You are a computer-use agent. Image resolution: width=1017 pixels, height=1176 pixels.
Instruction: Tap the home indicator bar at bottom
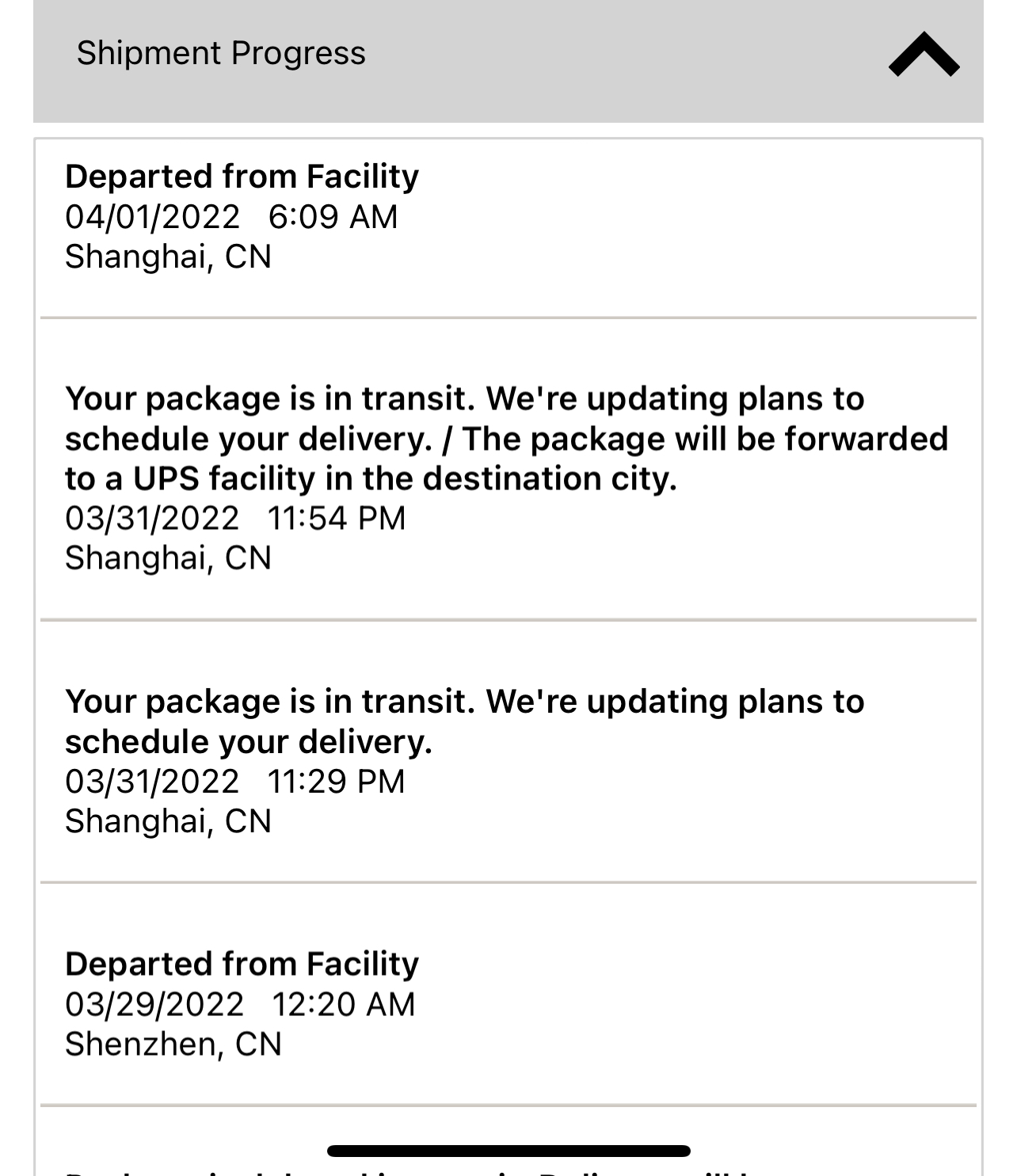point(508,1151)
